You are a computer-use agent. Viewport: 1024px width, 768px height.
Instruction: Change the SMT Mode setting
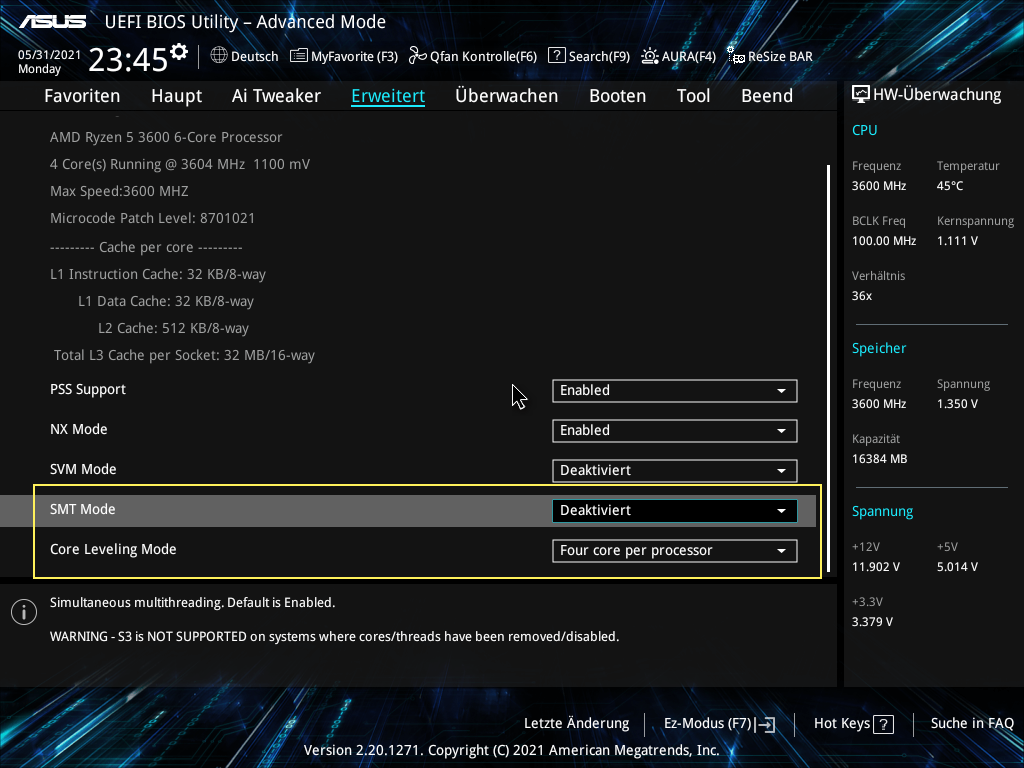[x=674, y=510]
